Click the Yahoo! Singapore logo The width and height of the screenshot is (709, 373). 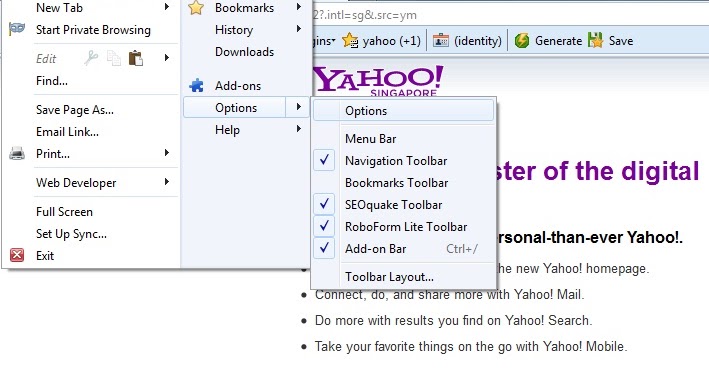point(378,81)
